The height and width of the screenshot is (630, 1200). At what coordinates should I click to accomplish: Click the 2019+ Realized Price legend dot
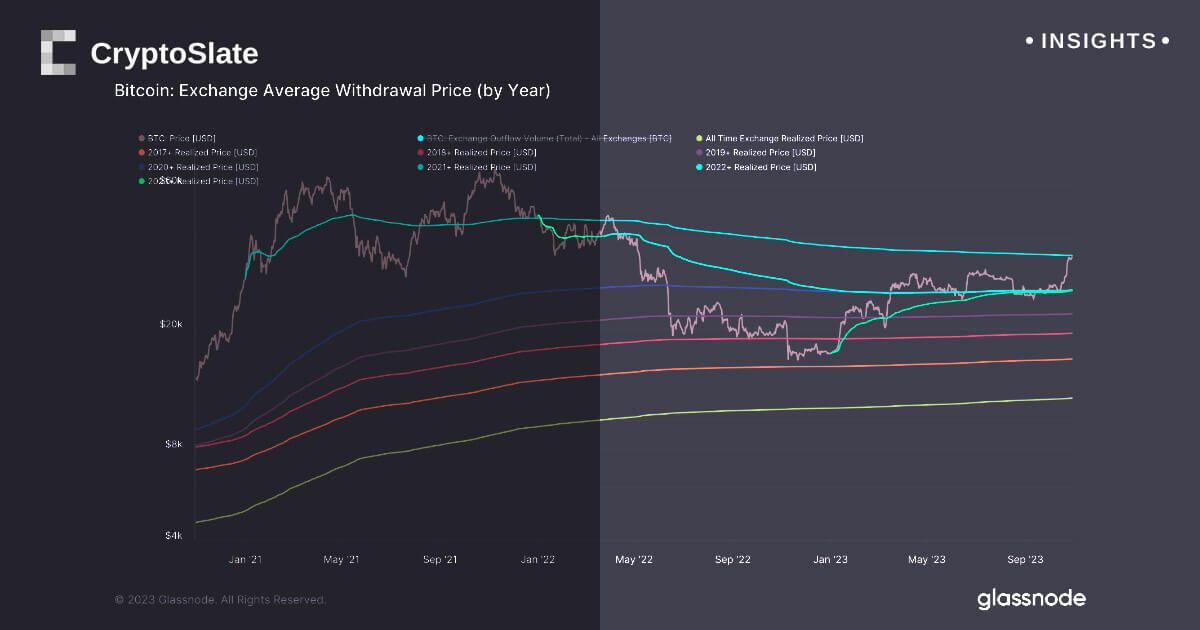699,152
